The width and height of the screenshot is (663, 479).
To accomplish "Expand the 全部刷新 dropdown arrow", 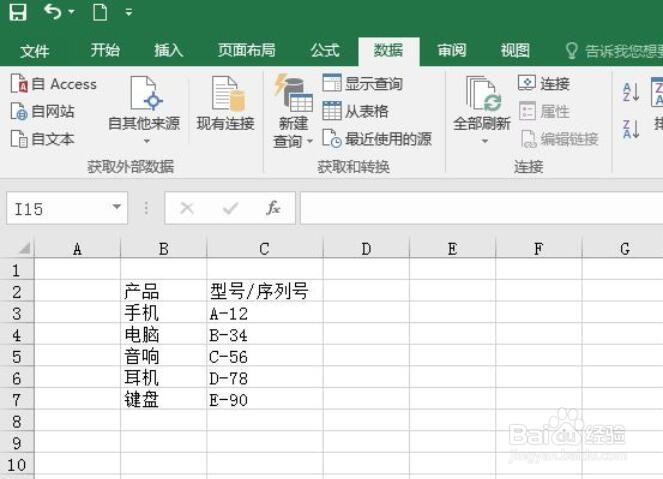I will coord(485,141).
